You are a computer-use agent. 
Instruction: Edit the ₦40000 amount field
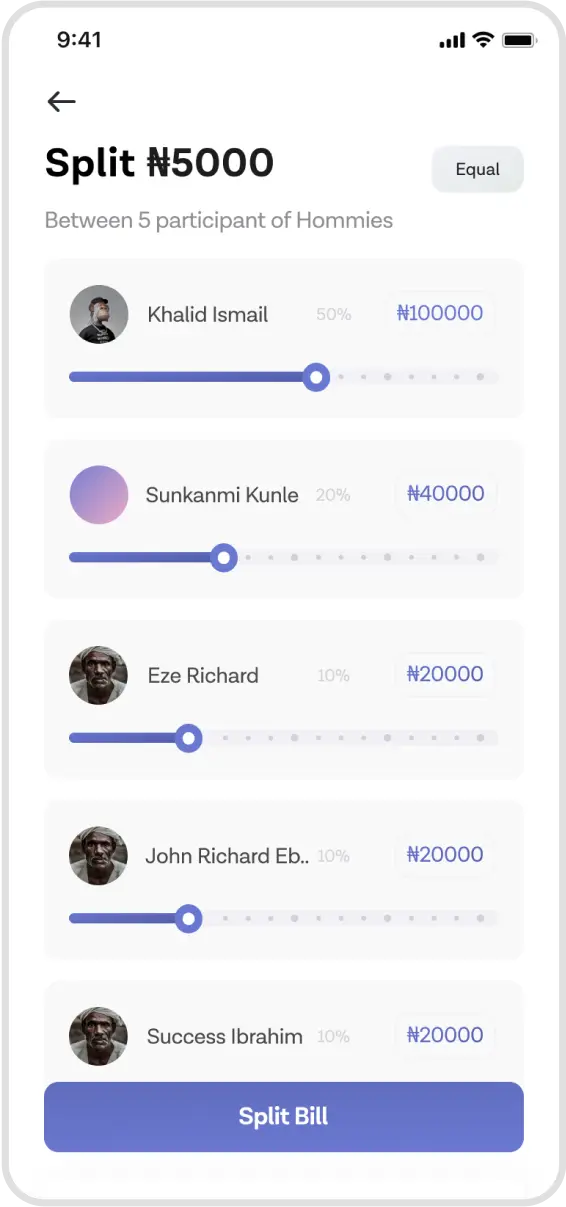(x=446, y=493)
